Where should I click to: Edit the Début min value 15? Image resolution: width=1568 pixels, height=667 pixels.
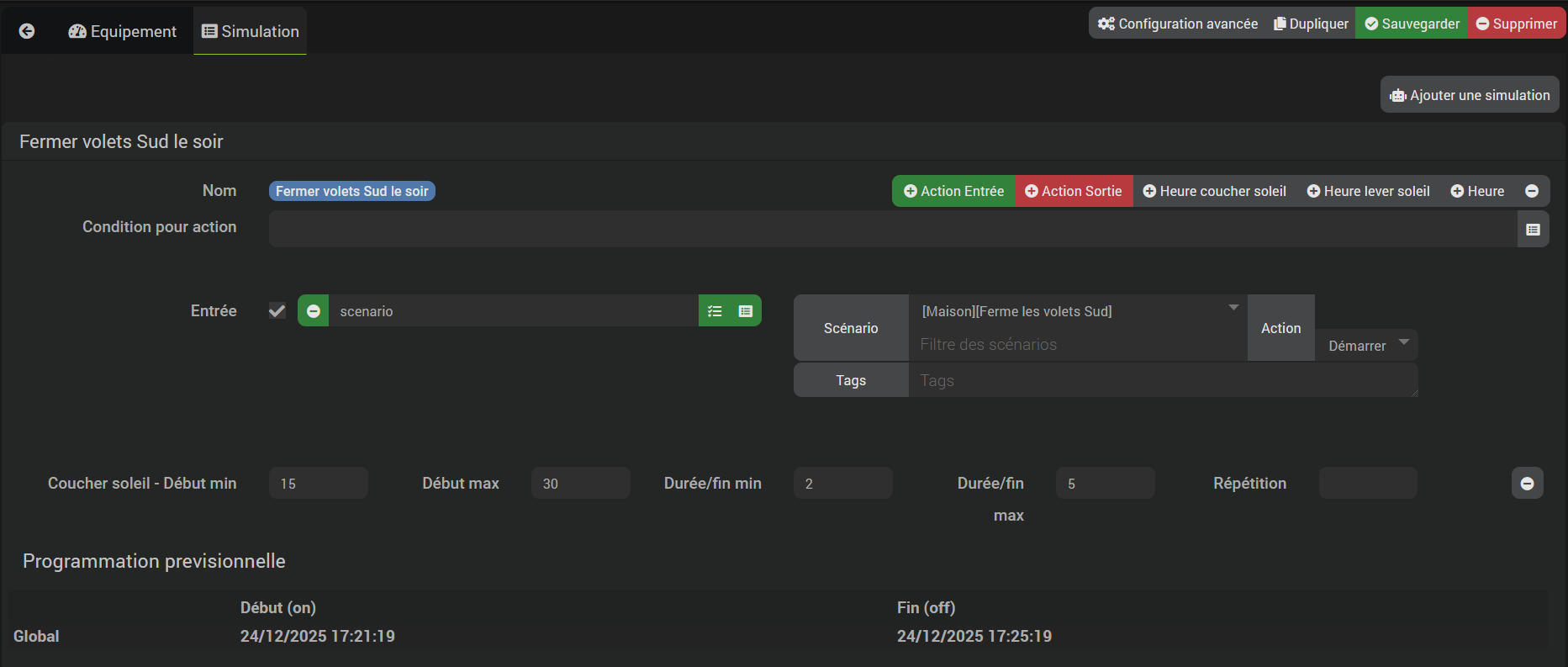tap(319, 484)
